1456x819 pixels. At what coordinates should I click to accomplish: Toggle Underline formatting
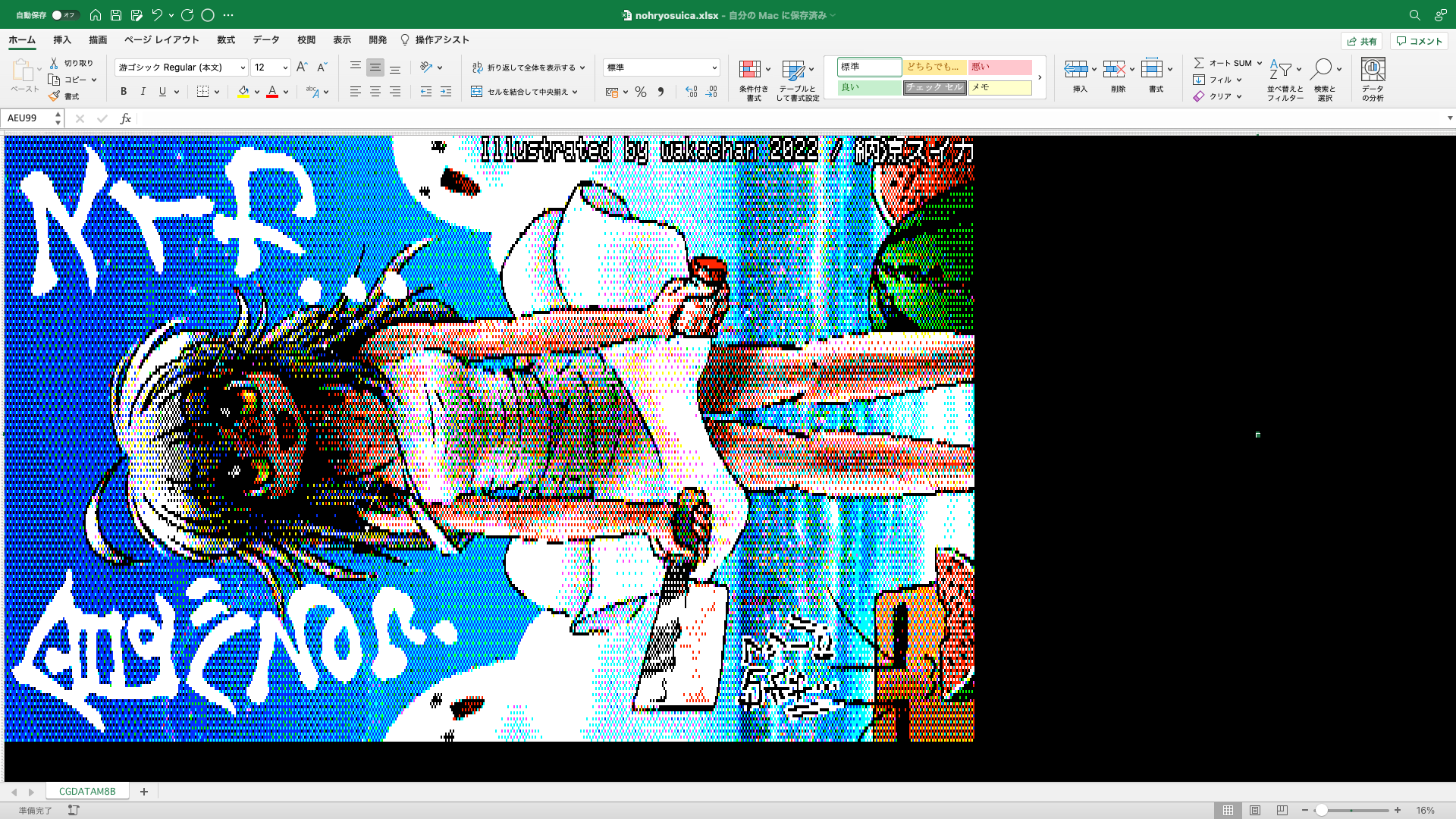[x=162, y=92]
